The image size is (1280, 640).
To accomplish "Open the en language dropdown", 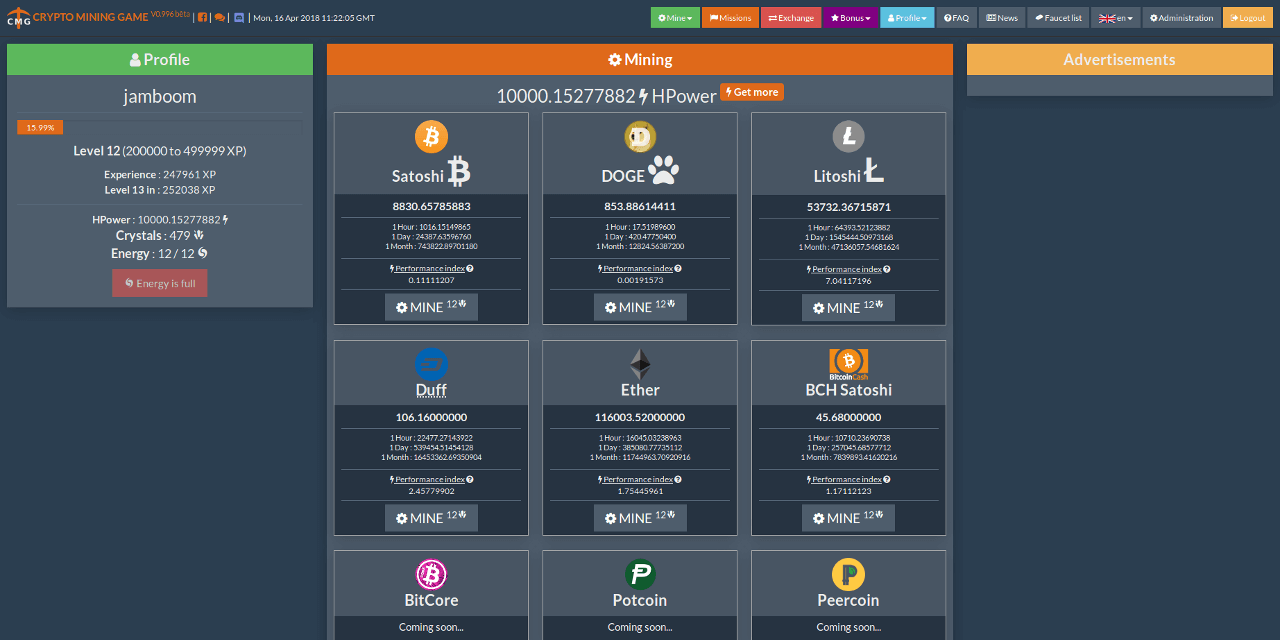I will (x=1115, y=18).
